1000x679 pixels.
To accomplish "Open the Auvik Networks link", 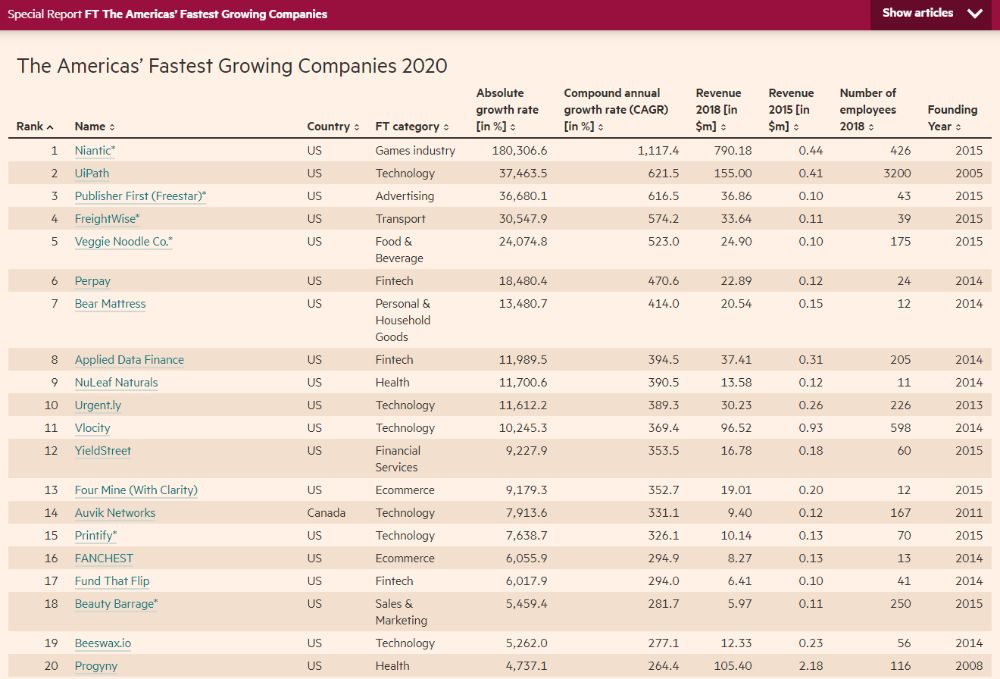I will [x=115, y=513].
